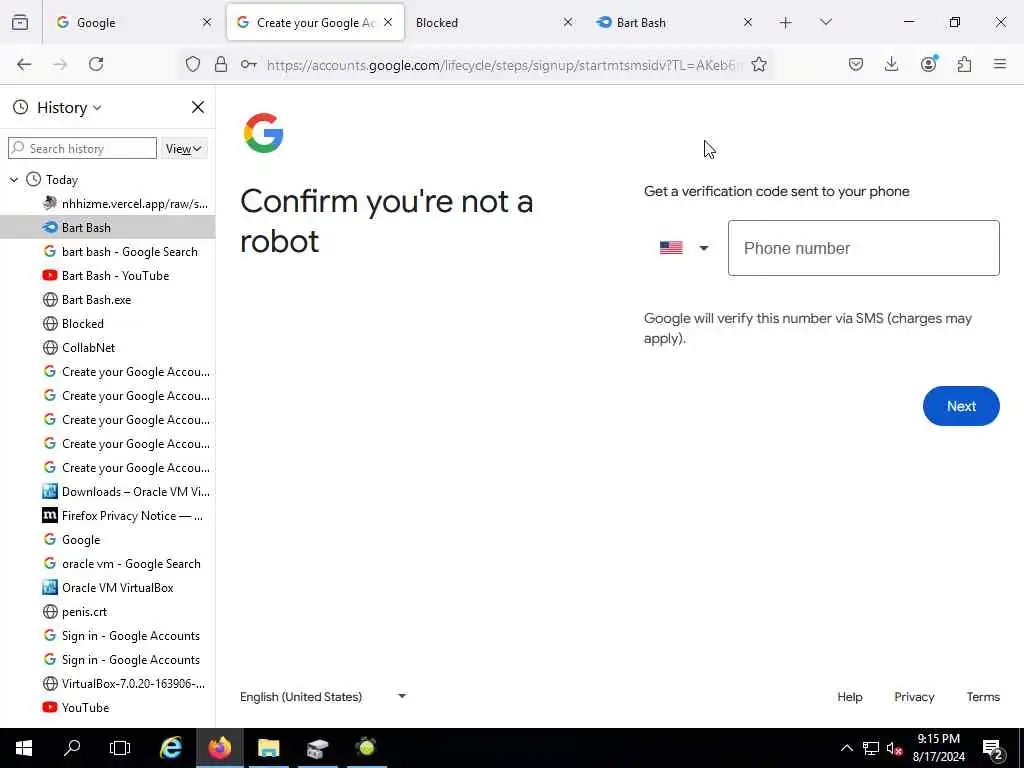The image size is (1024, 768).
Task: Save page to Pocket
Action: point(856,64)
